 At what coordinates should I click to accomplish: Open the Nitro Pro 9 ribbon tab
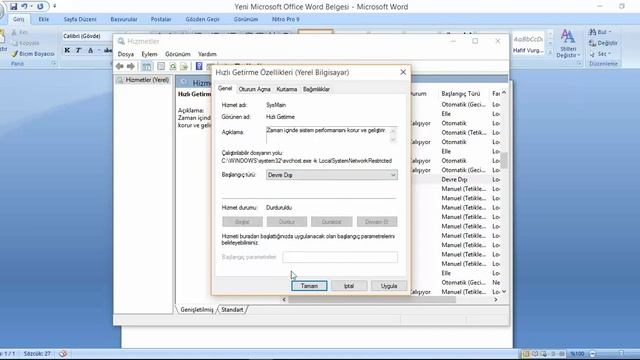pyautogui.click(x=285, y=19)
